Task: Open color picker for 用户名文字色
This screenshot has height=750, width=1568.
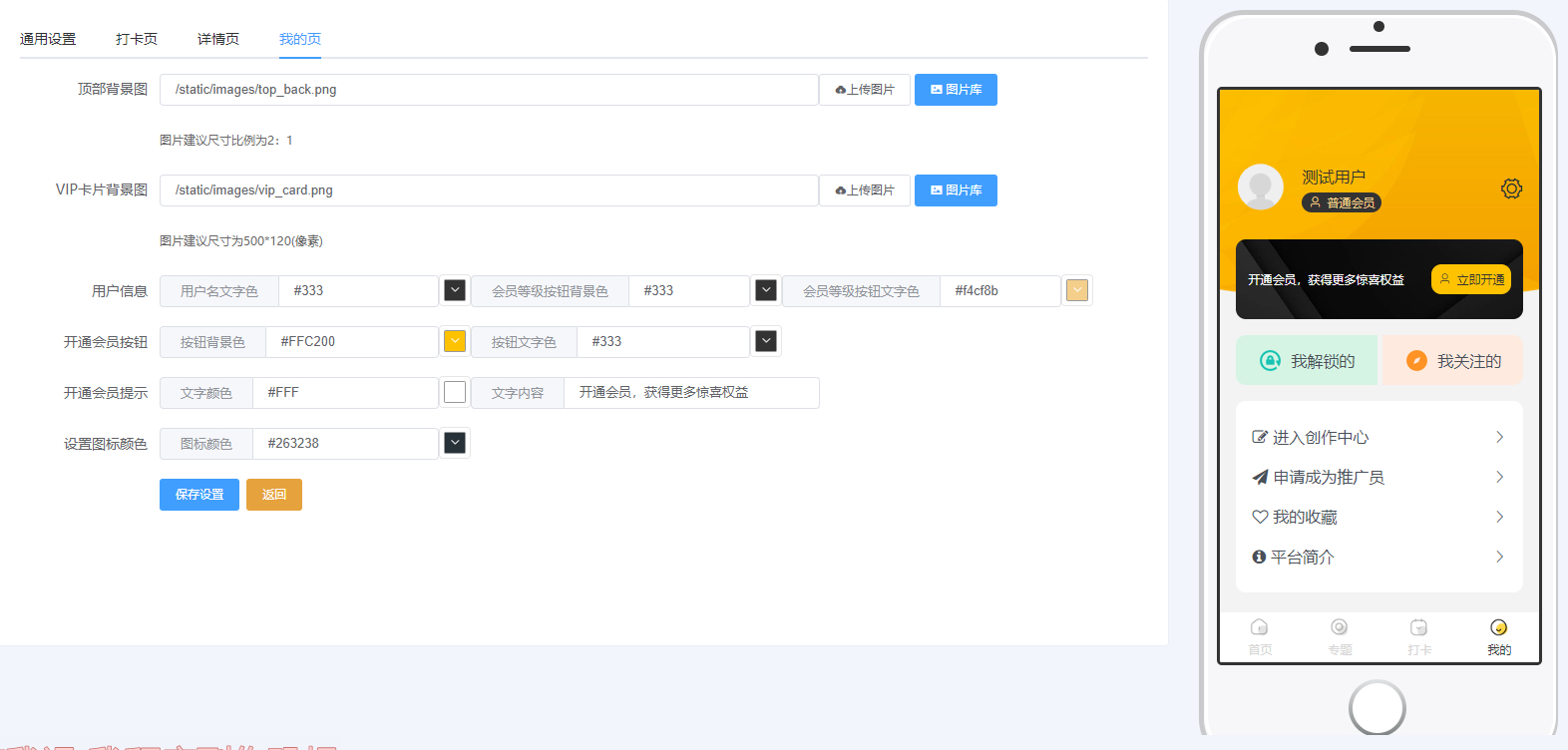Action: (455, 290)
